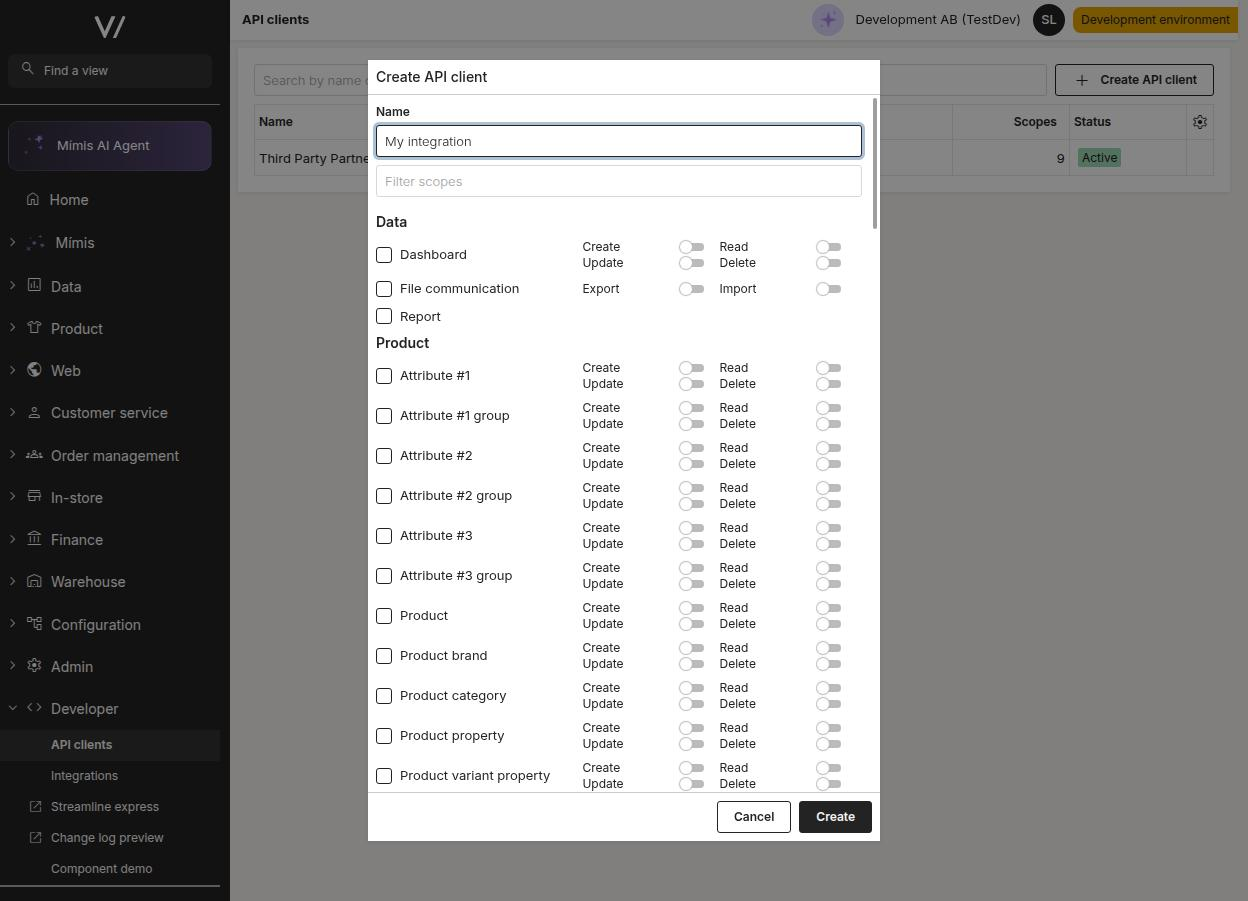Screen dimensions: 1248x901
Task: Click the purple AI sparkle icon in header
Action: 828,20
